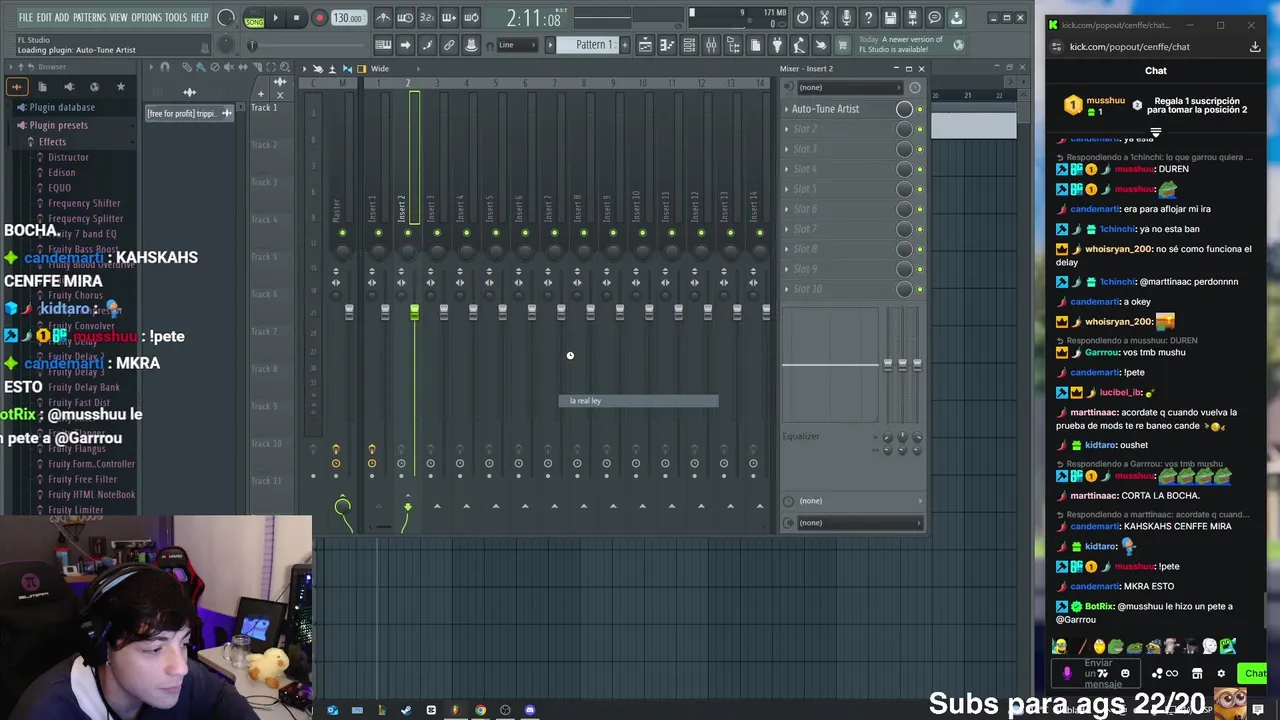Viewport: 1280px width, 720px height.
Task: Select Insert 3 mixer track
Action: (431, 208)
